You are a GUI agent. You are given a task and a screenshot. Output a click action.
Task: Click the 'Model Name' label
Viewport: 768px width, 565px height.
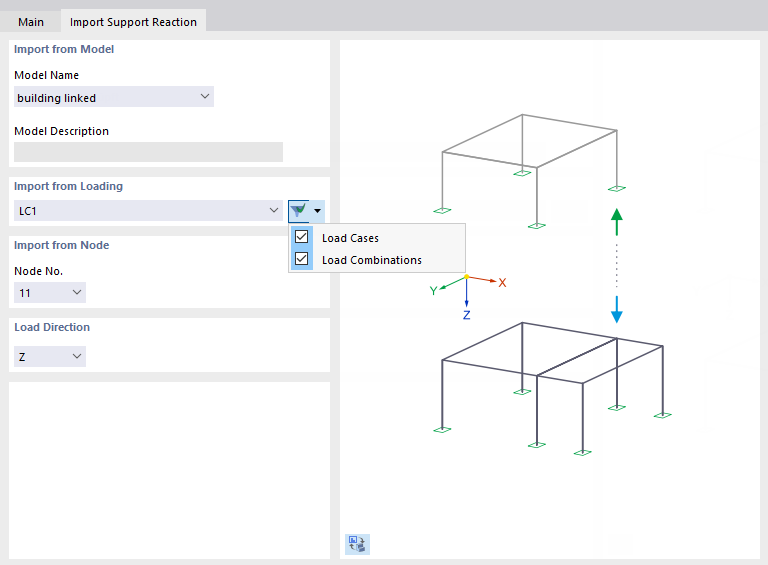pos(47,75)
